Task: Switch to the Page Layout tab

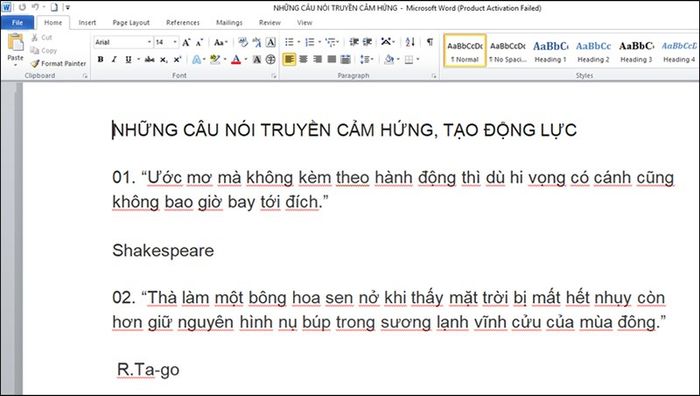Action: [x=131, y=23]
